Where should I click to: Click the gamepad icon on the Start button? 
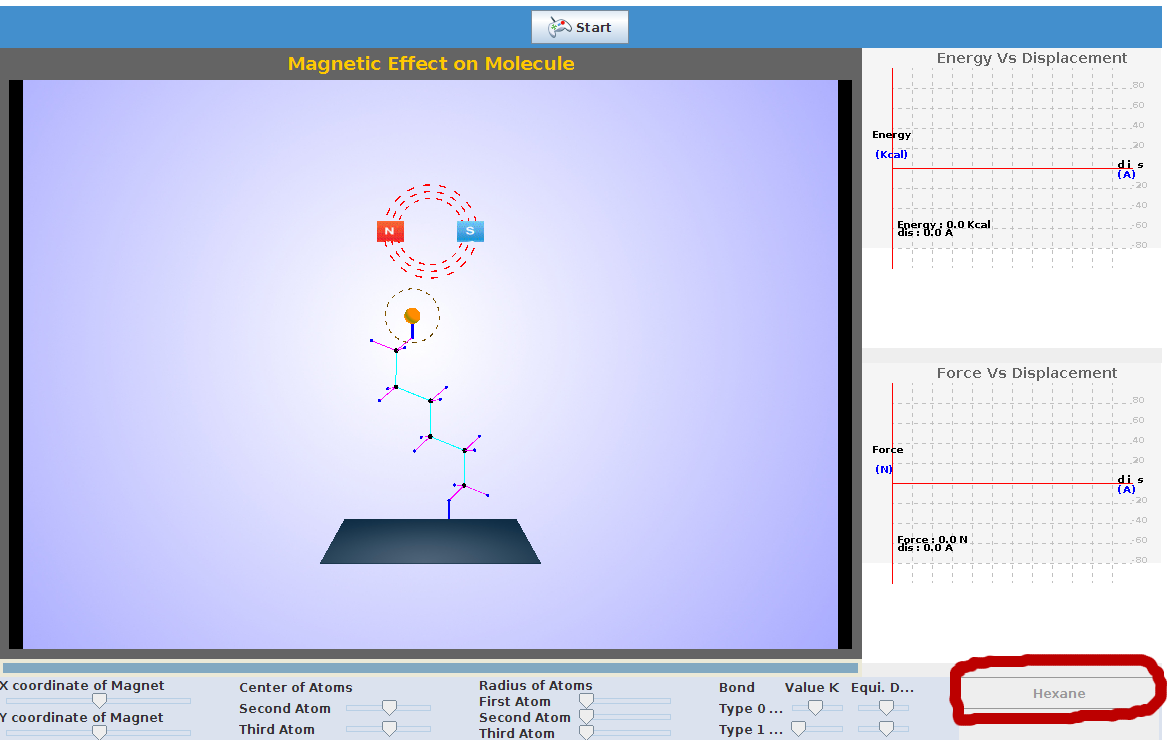tap(560, 28)
